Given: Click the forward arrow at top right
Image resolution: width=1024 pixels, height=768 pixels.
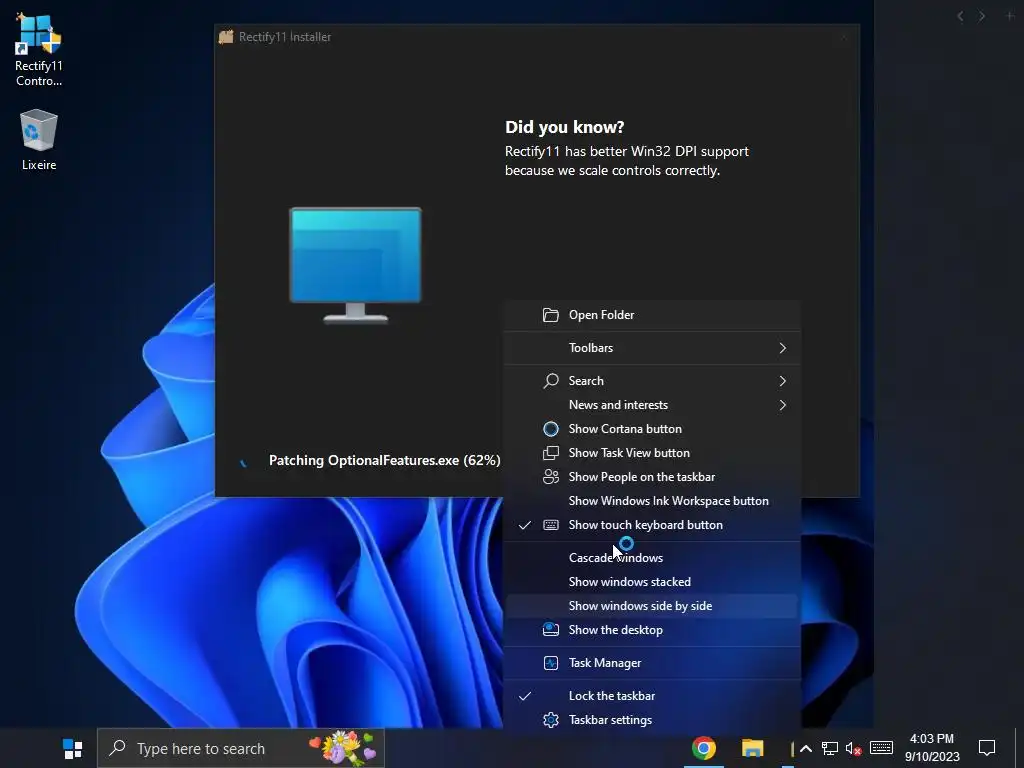Looking at the screenshot, I should [x=982, y=16].
